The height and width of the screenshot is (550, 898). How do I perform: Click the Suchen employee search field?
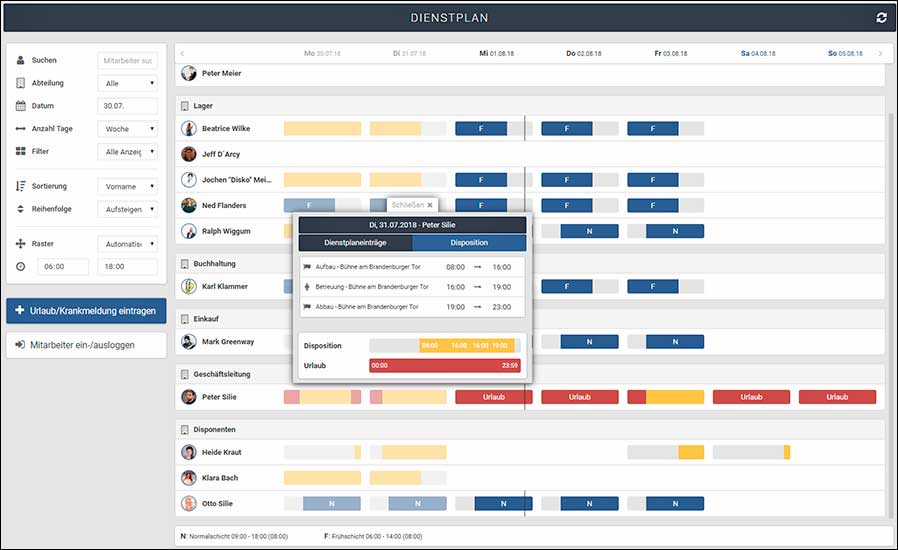point(127,60)
